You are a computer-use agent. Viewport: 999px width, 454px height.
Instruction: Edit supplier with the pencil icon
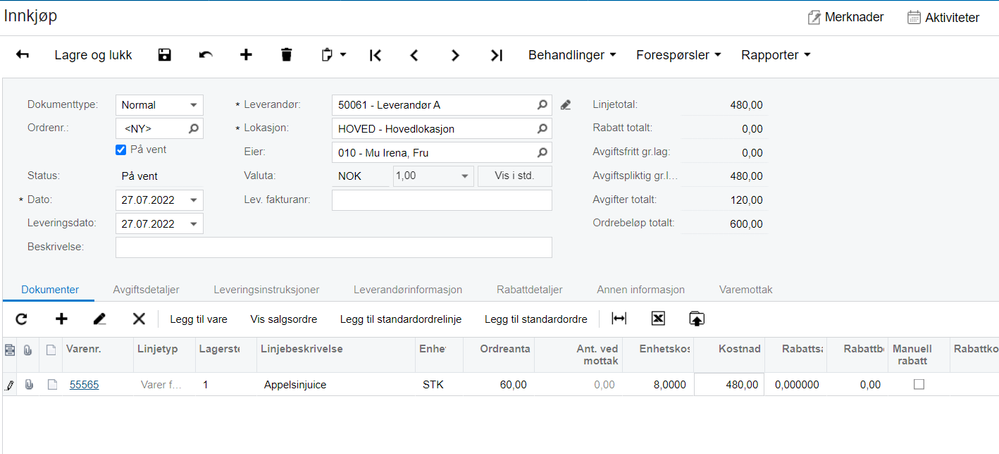566,105
